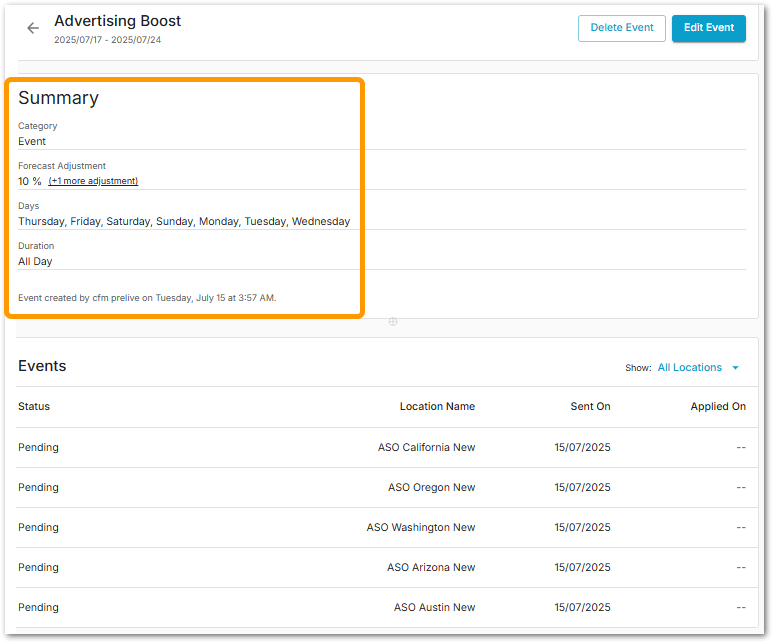Viewport: 773px width, 643px height.
Task: Select the ASO Austin New location
Action: click(434, 608)
